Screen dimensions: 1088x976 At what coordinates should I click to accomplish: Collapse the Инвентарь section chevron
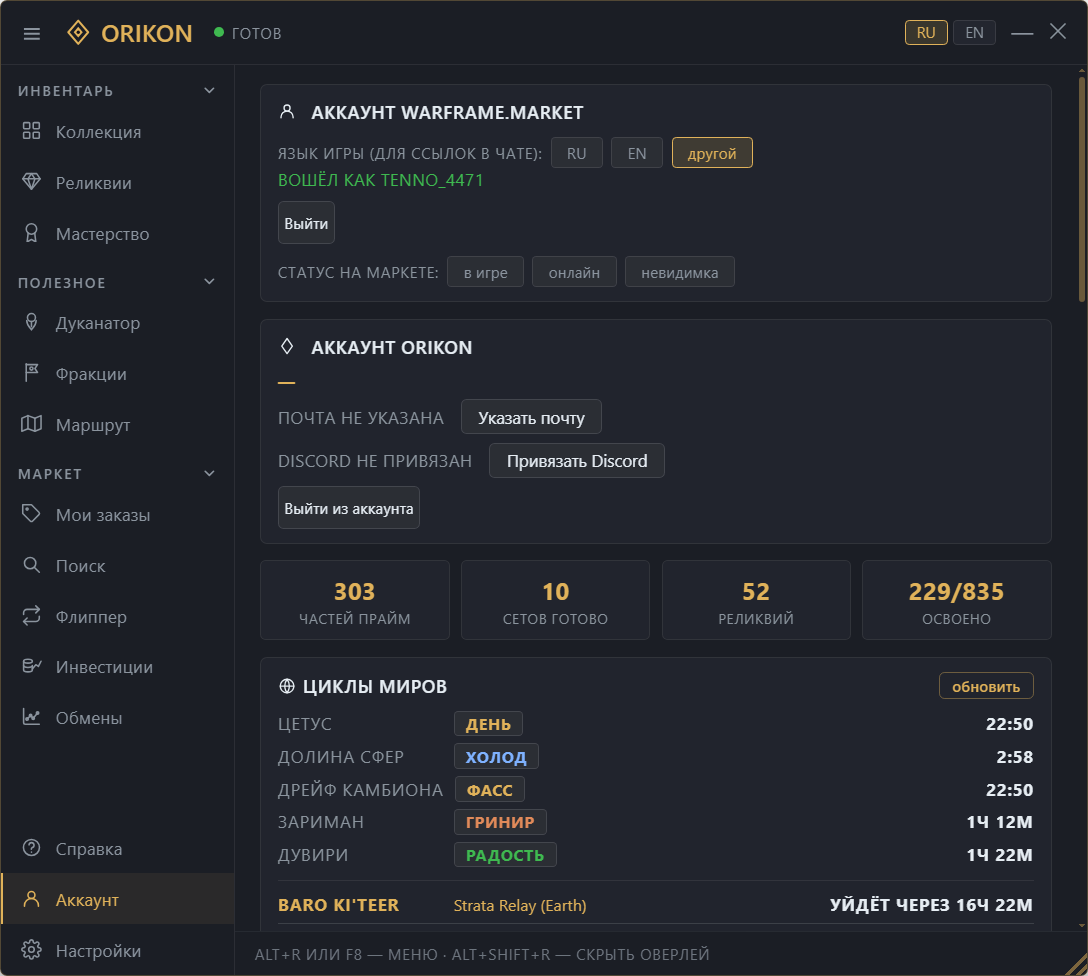pyautogui.click(x=210, y=91)
